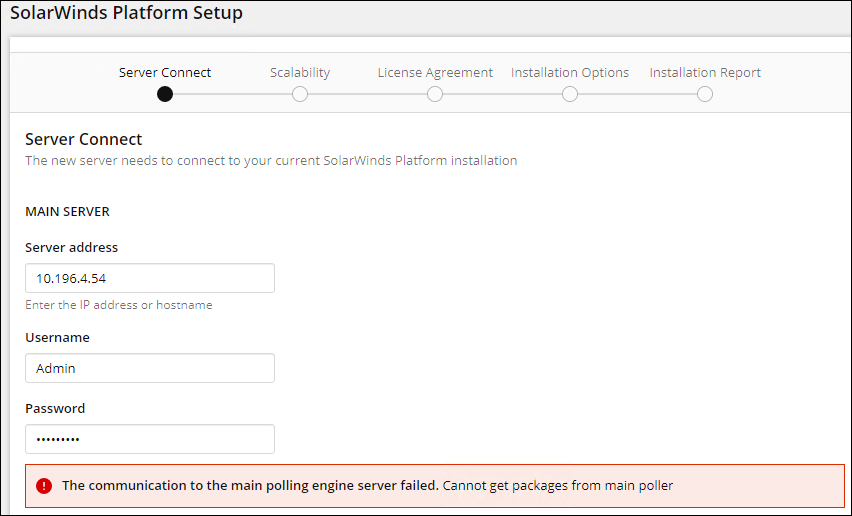Click the 'Enter the IP address or hostname' hint
The width and height of the screenshot is (852, 516).
(x=118, y=305)
